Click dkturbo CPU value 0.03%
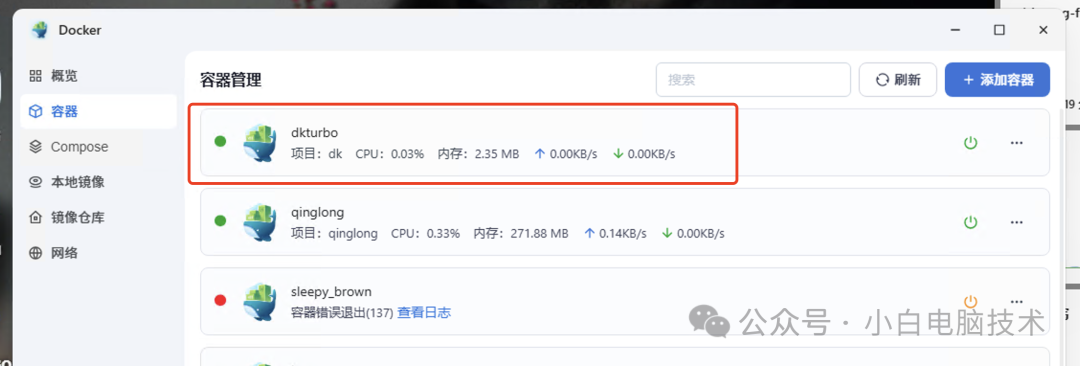Screen dimensions: 1080x366 click(408, 154)
